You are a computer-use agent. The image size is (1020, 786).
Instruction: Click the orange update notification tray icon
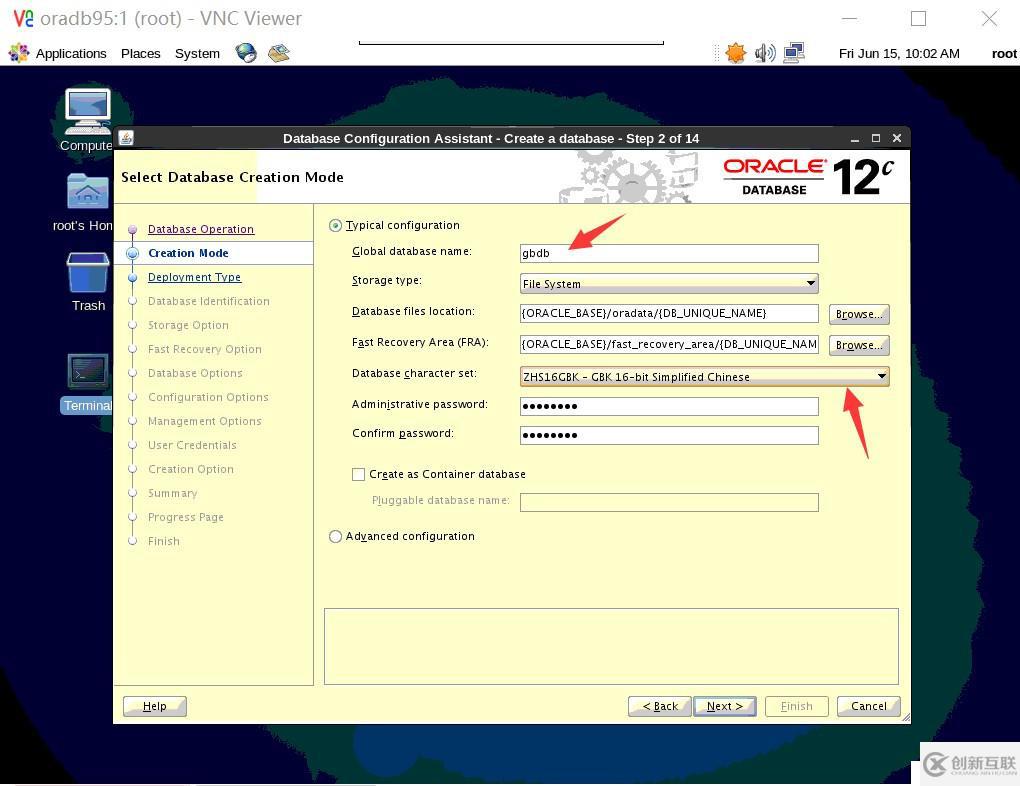coord(735,53)
